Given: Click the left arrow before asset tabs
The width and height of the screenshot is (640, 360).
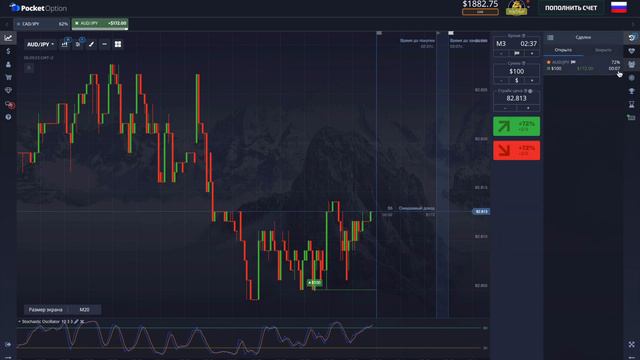Looking at the screenshot, I should [7, 24].
